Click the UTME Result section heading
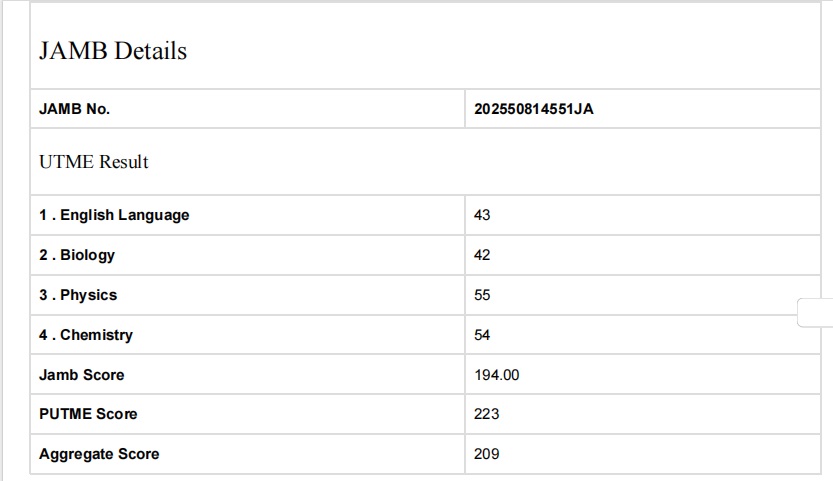Screen dimensions: 833x481 point(94,162)
